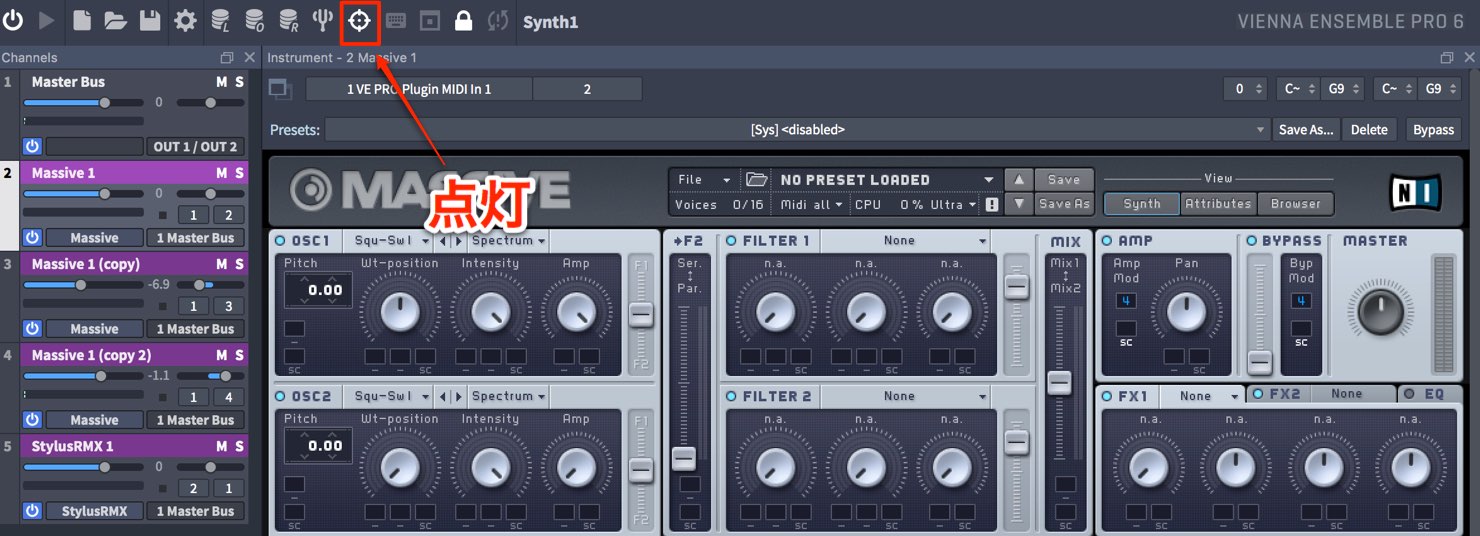Open OSC1 Spectrum mode dropdown

coord(509,241)
